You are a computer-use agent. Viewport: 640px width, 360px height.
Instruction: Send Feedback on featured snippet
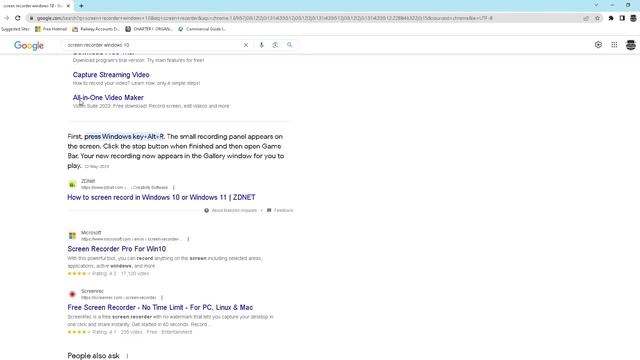click(280, 210)
